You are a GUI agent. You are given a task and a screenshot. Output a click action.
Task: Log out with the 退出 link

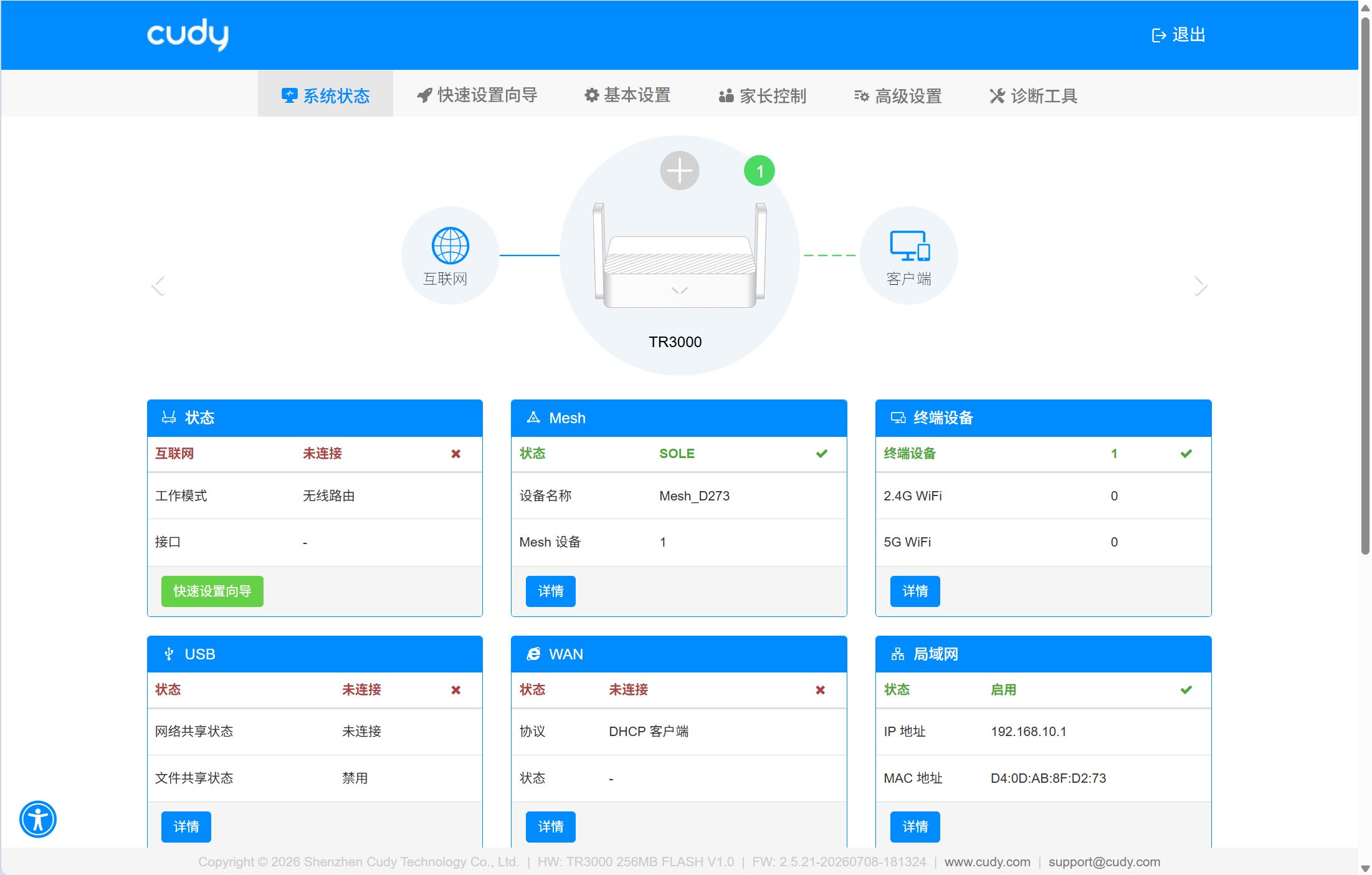[x=1178, y=35]
